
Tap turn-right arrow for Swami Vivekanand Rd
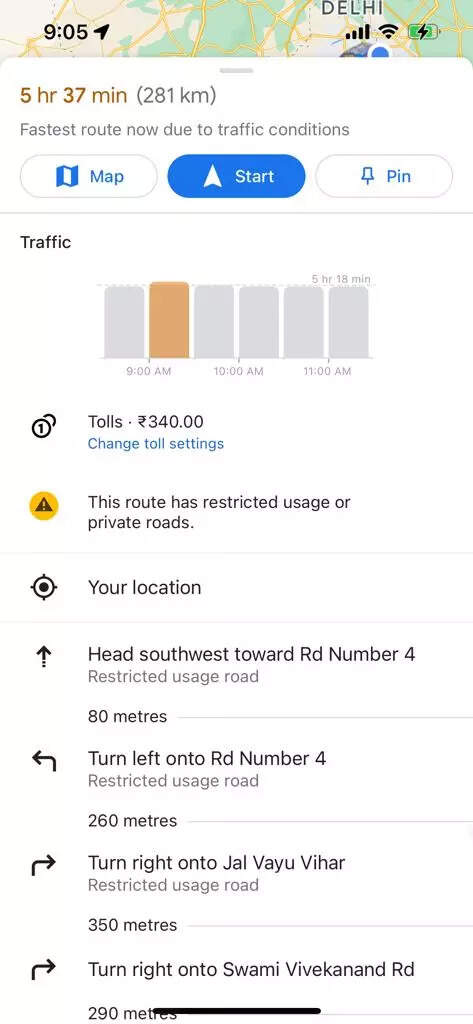click(44, 970)
